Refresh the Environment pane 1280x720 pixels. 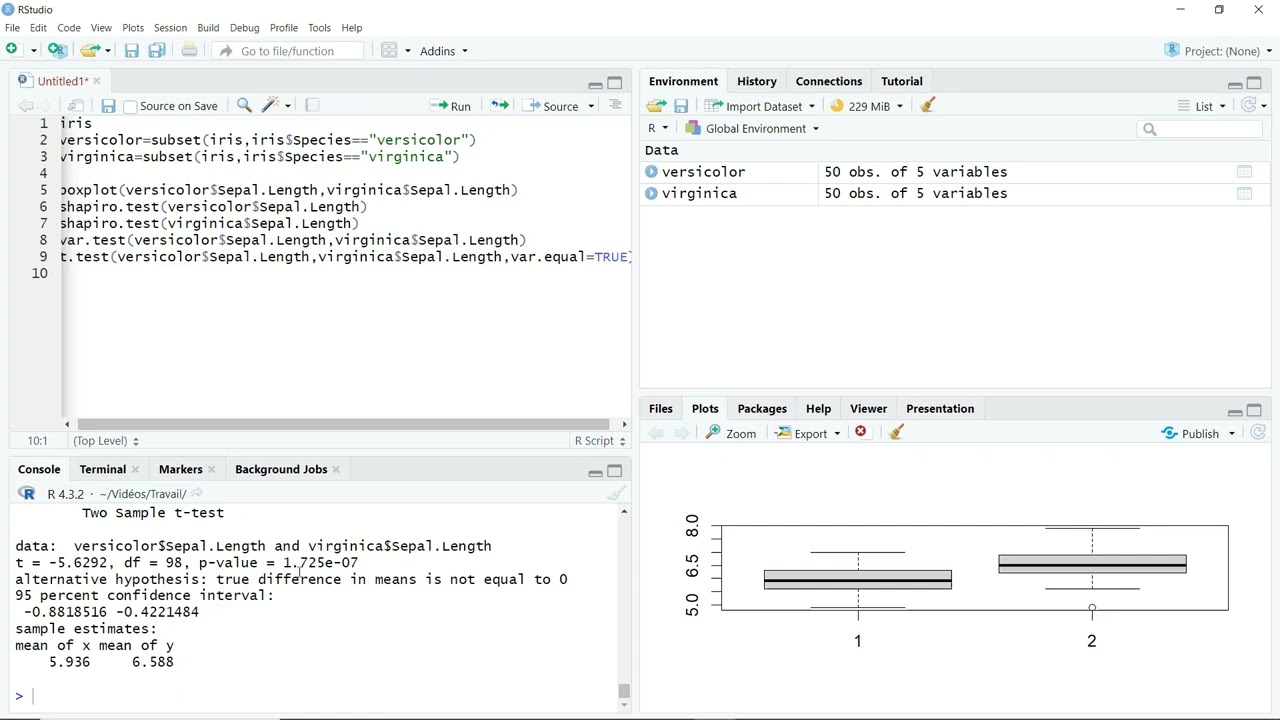[1249, 105]
